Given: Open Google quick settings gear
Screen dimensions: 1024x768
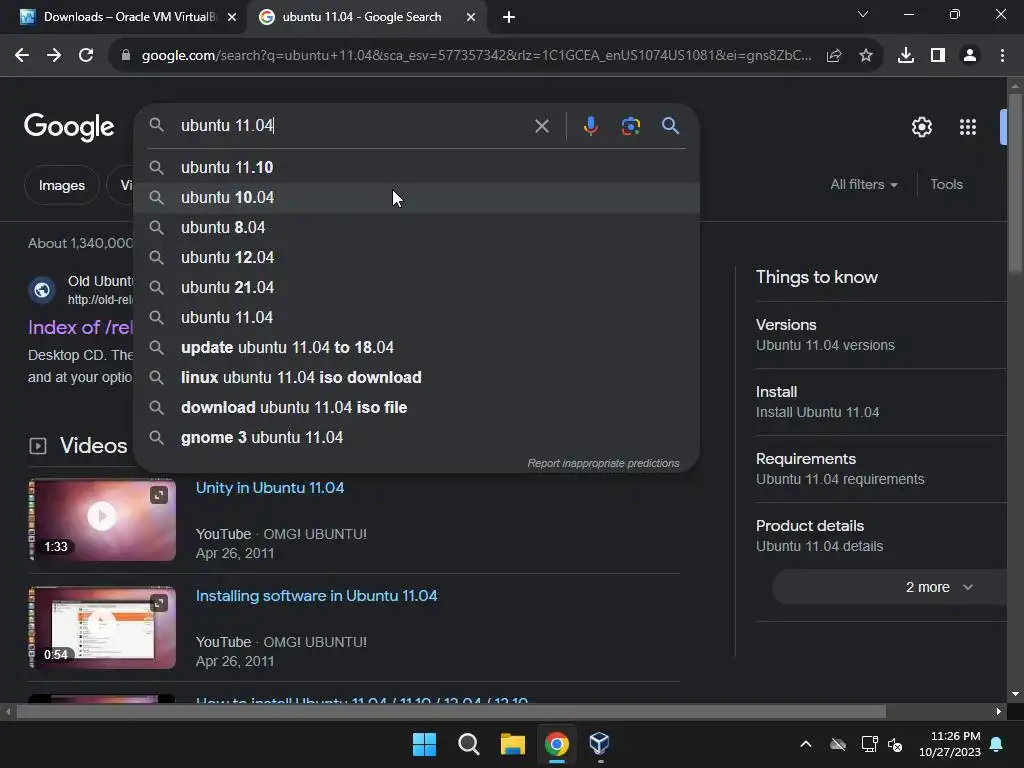Looking at the screenshot, I should click(921, 127).
